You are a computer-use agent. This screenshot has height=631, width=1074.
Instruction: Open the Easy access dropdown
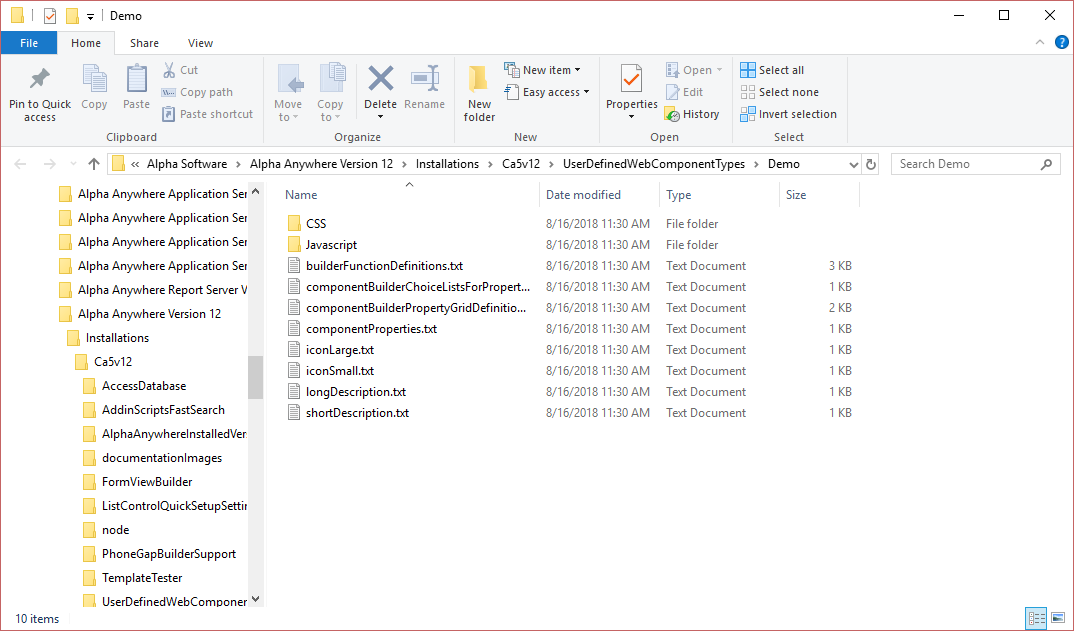pos(547,92)
